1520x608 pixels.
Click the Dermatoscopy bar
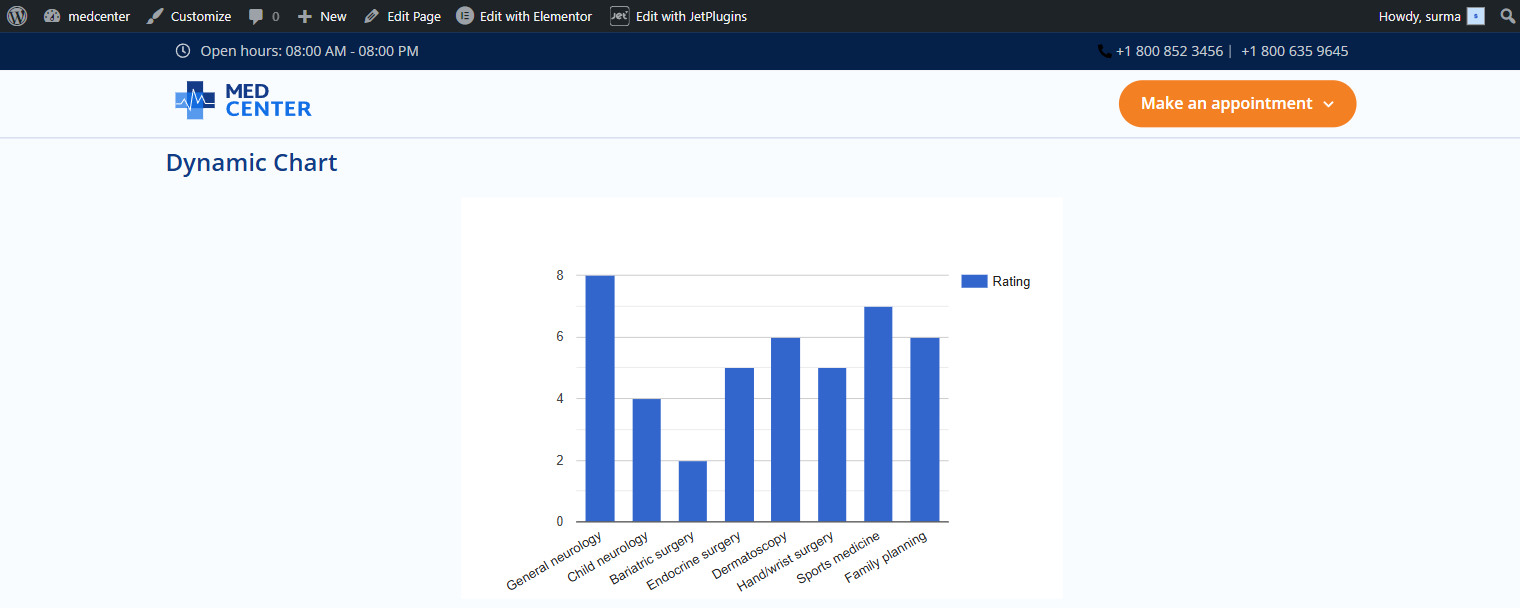[786, 429]
